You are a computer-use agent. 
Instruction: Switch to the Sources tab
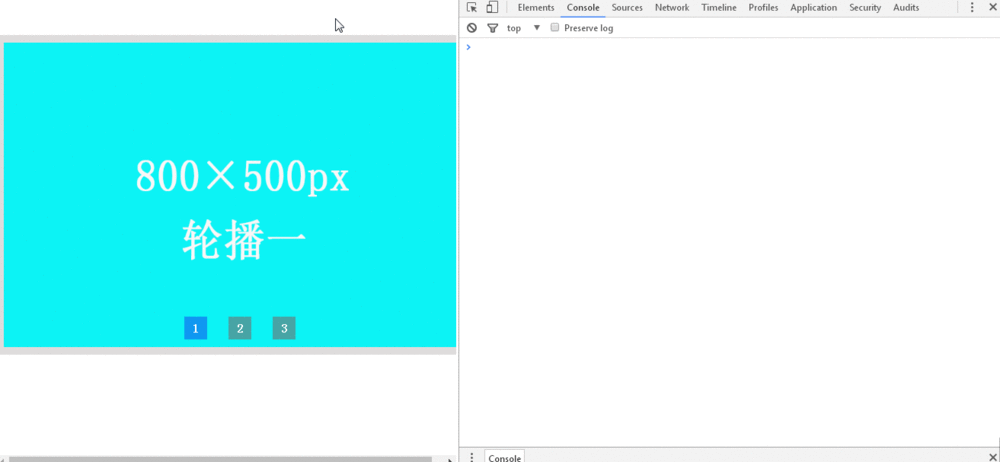pyautogui.click(x=627, y=8)
